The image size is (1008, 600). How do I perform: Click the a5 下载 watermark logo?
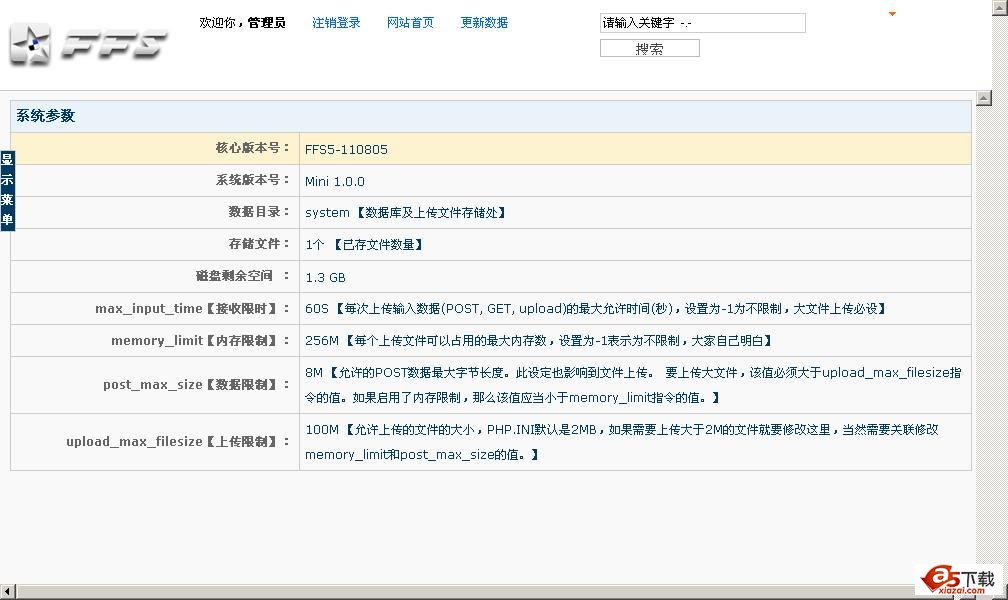click(960, 579)
